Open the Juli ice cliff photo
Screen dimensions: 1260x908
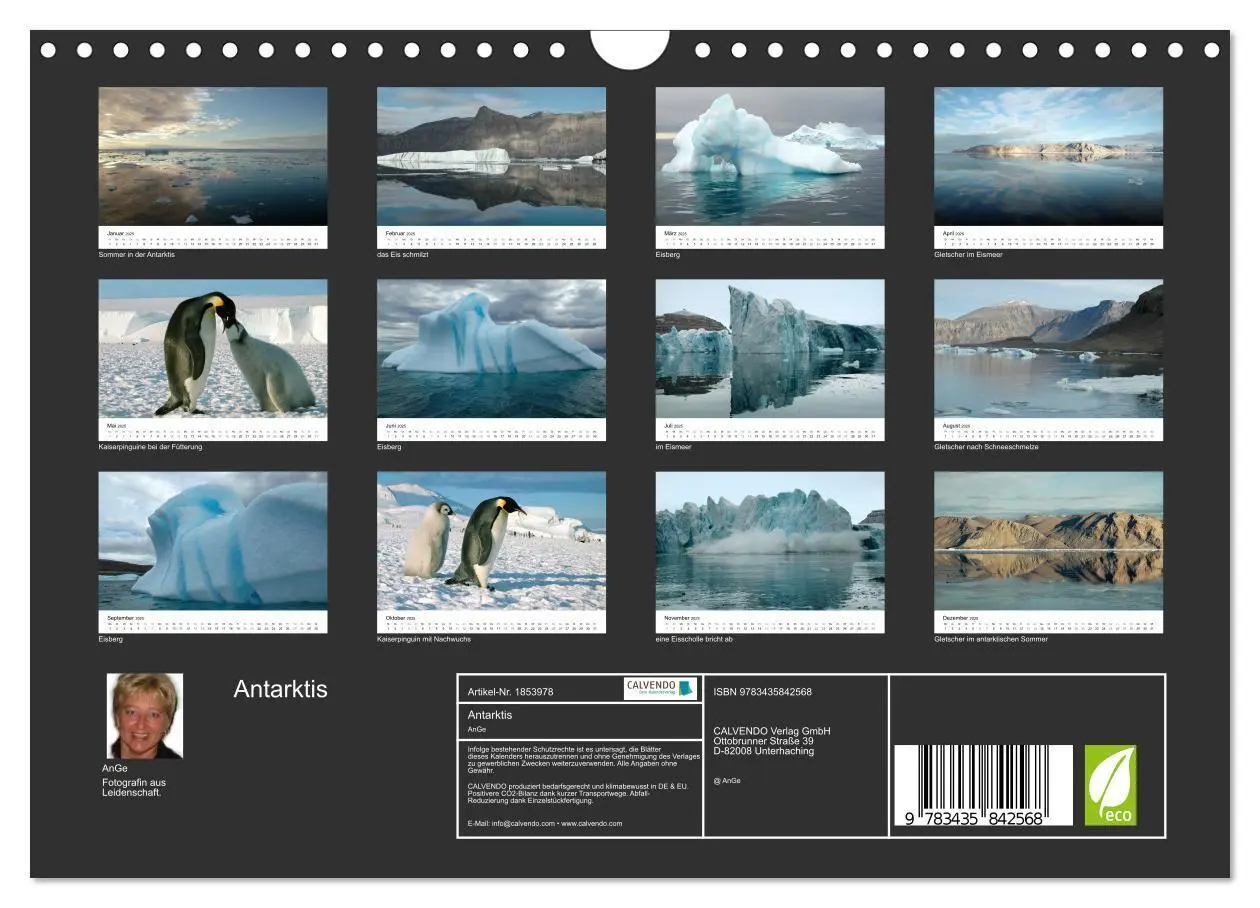770,348
